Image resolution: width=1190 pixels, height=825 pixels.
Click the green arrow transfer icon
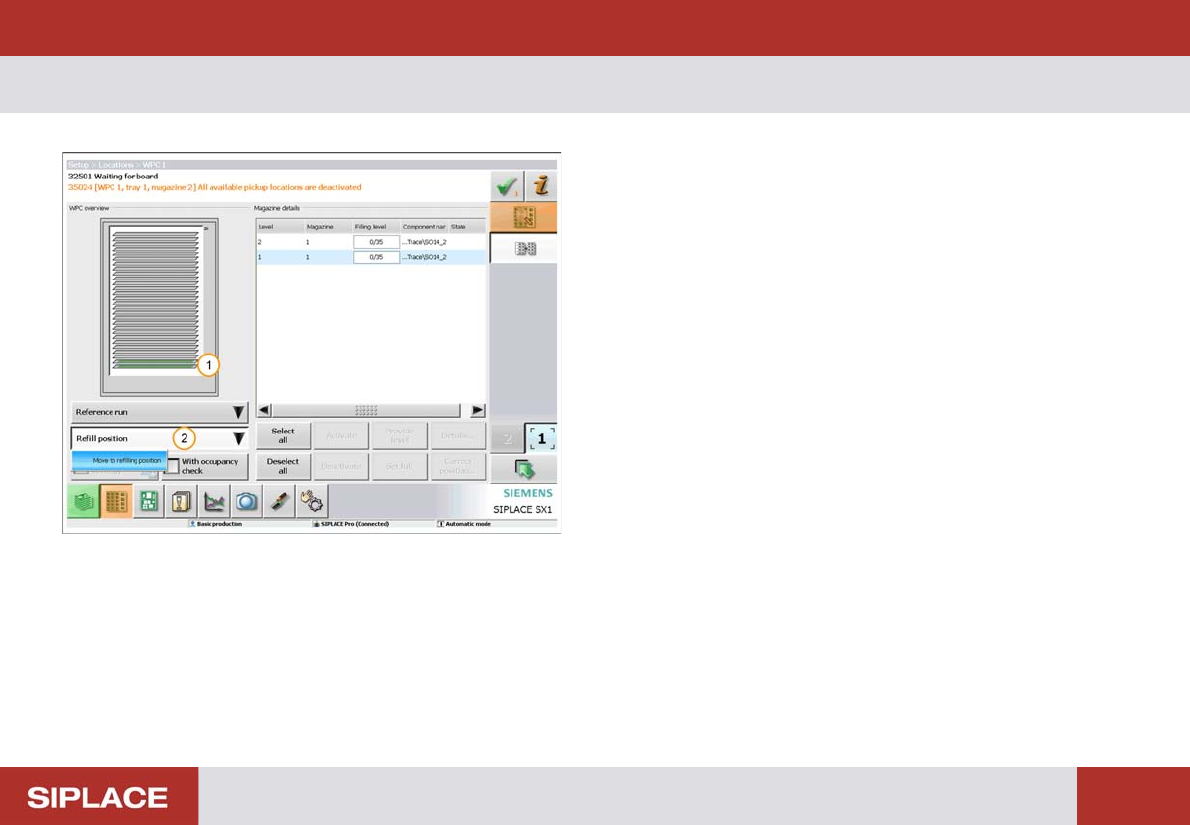524,468
